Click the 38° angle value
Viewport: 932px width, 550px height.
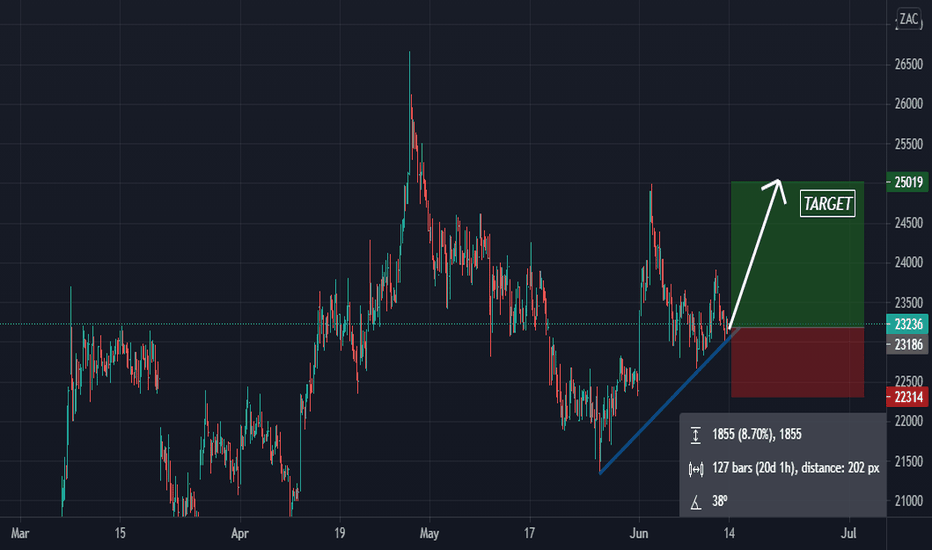coord(720,501)
